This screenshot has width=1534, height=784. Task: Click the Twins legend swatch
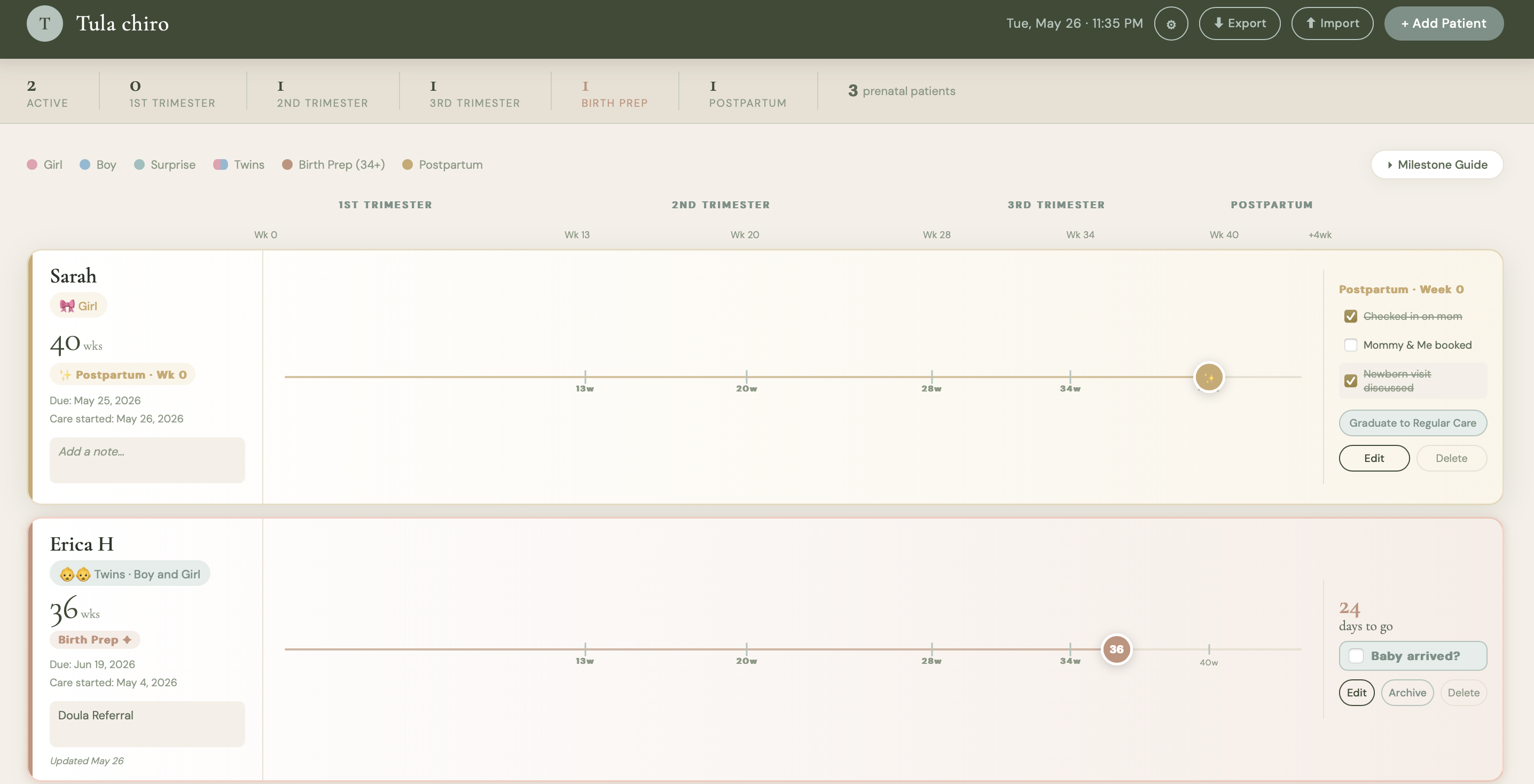tap(221, 165)
